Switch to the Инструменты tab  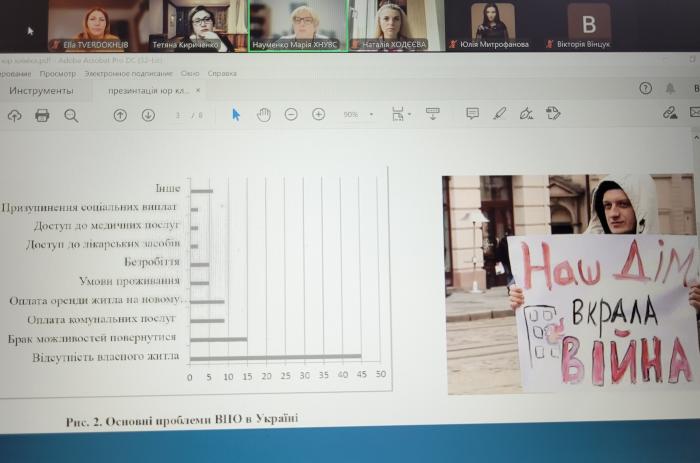pyautogui.click(x=40, y=90)
